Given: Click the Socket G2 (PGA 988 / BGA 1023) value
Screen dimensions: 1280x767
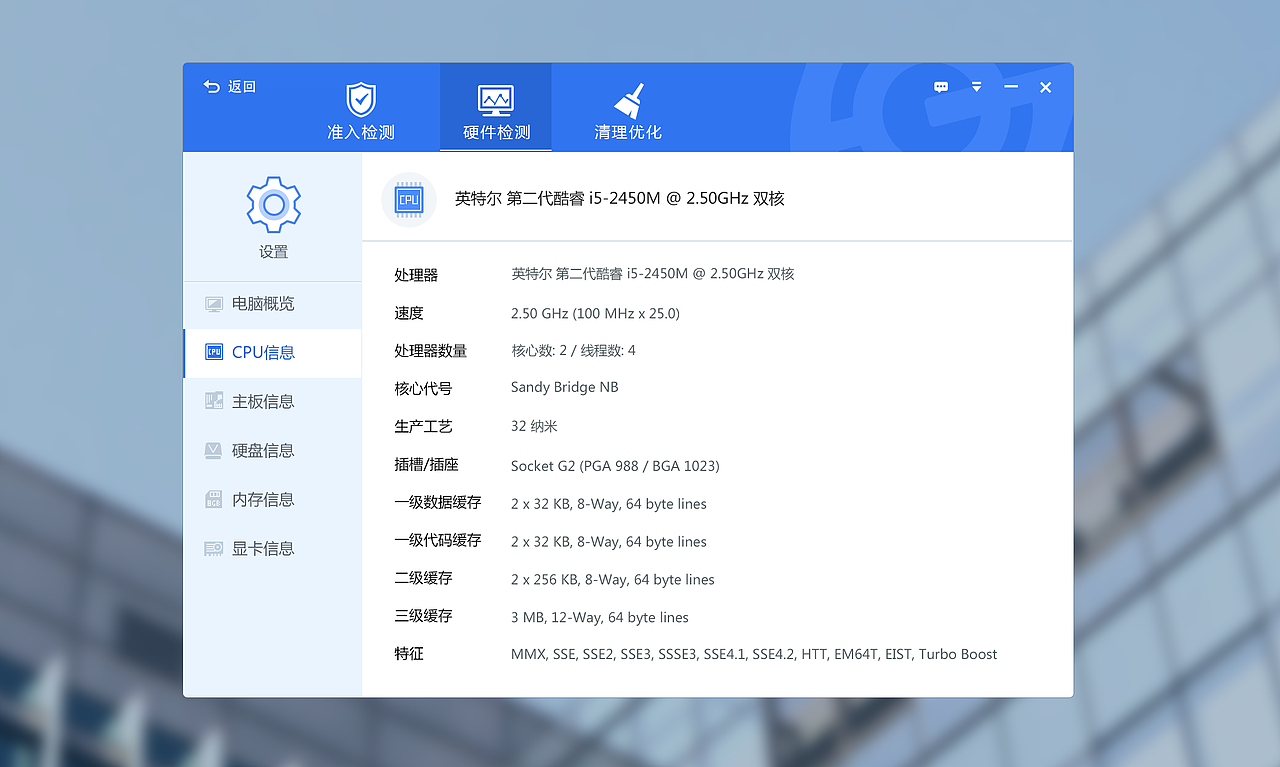Looking at the screenshot, I should (x=615, y=466).
